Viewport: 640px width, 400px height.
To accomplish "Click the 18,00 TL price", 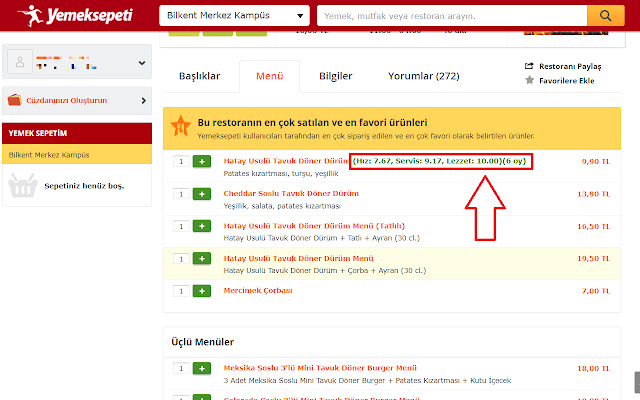I will point(593,368).
